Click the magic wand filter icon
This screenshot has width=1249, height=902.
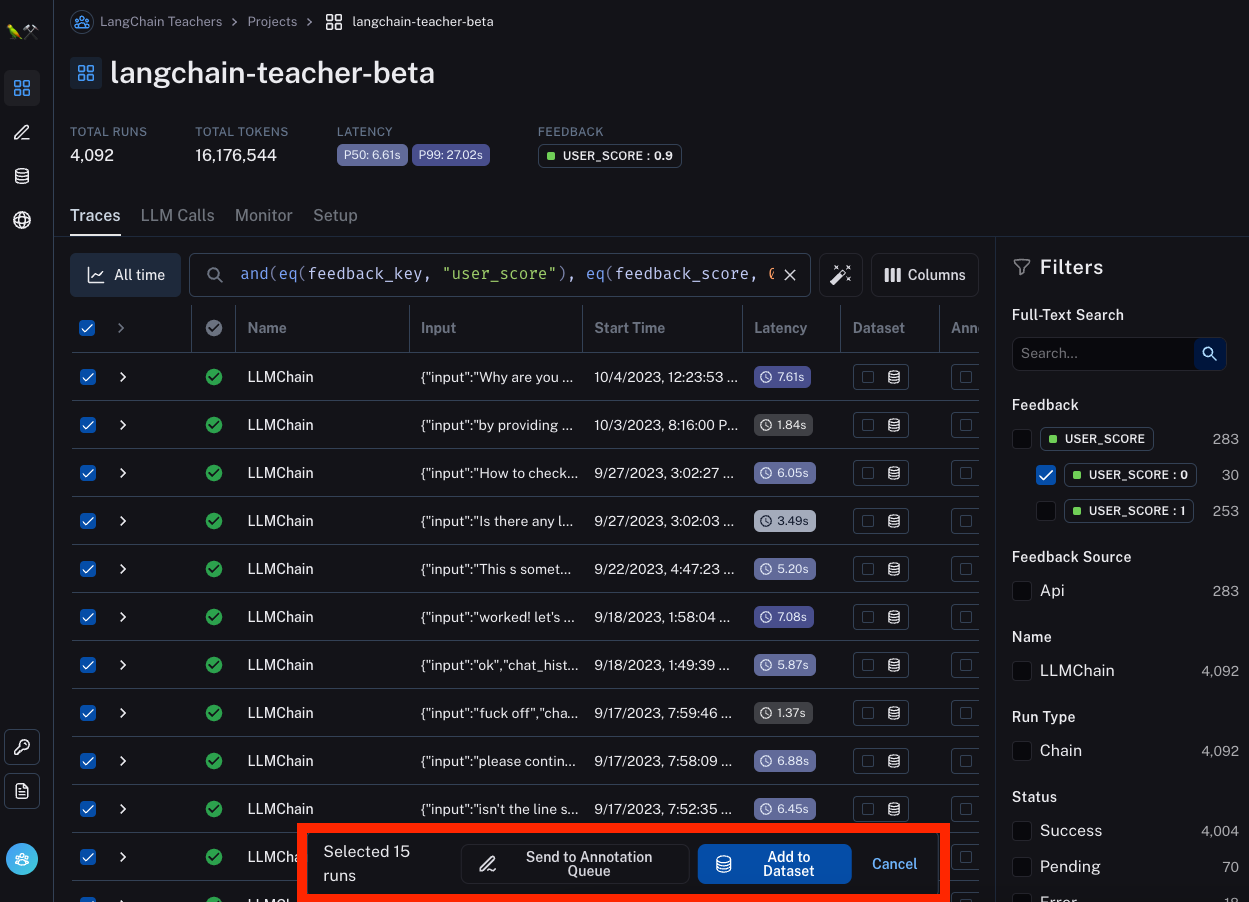841,275
